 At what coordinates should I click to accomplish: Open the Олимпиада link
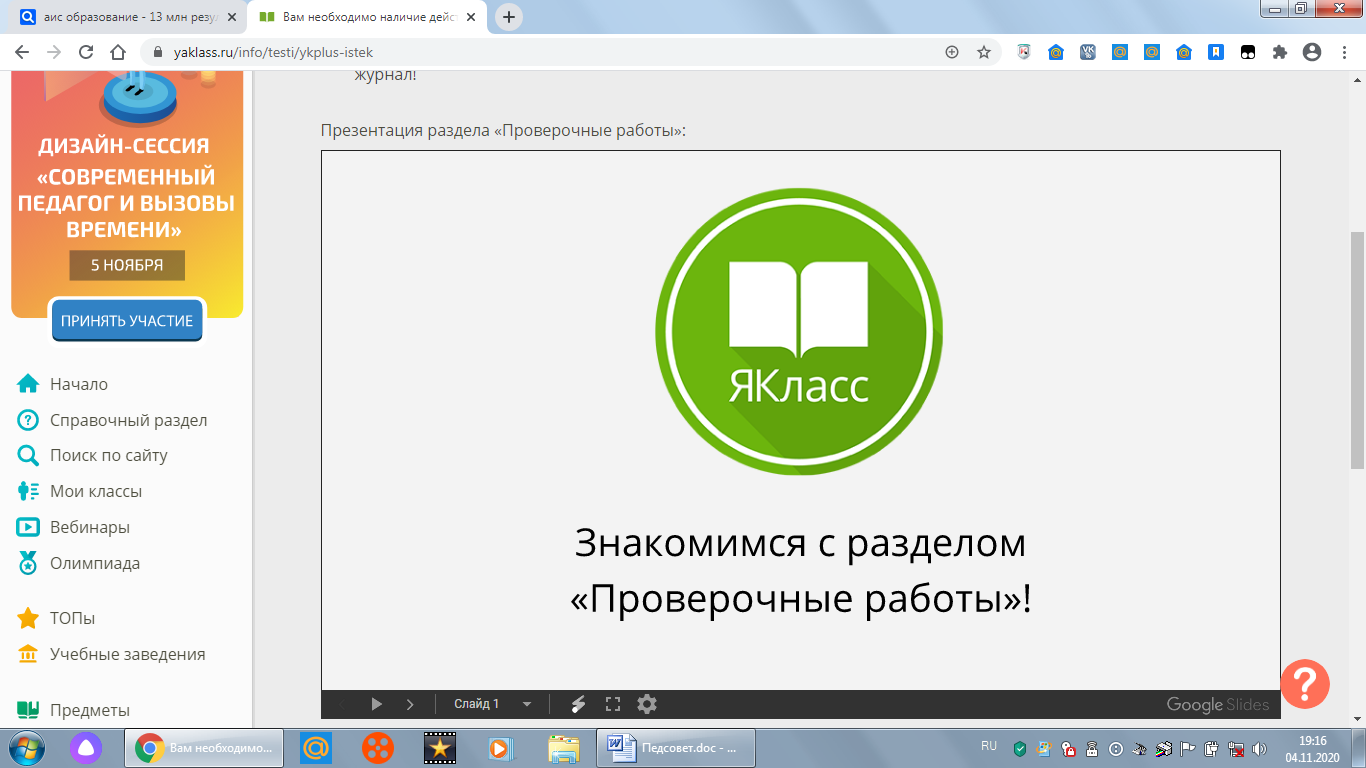[95, 563]
